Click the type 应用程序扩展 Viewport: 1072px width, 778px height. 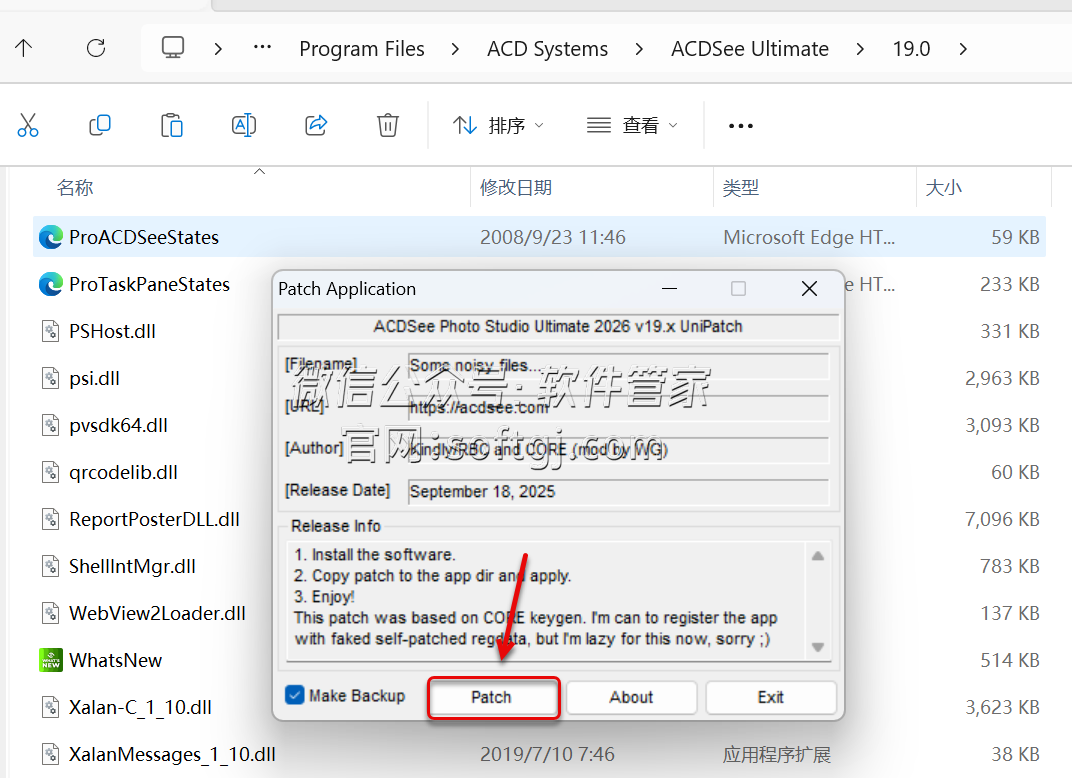tap(777, 755)
